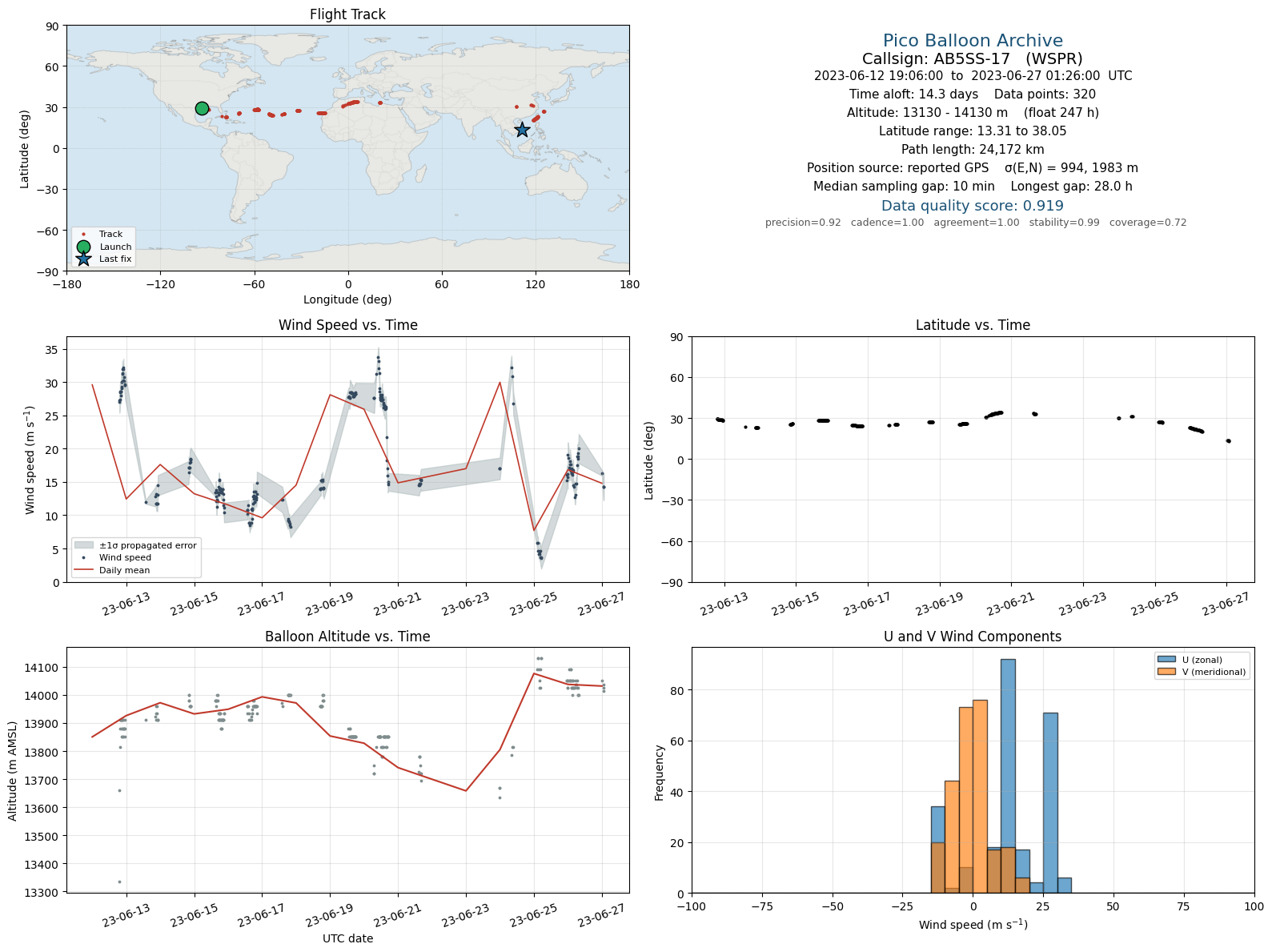The image size is (1272, 952).
Task: Select the 'Track' label in the map legend
Action: click(110, 235)
